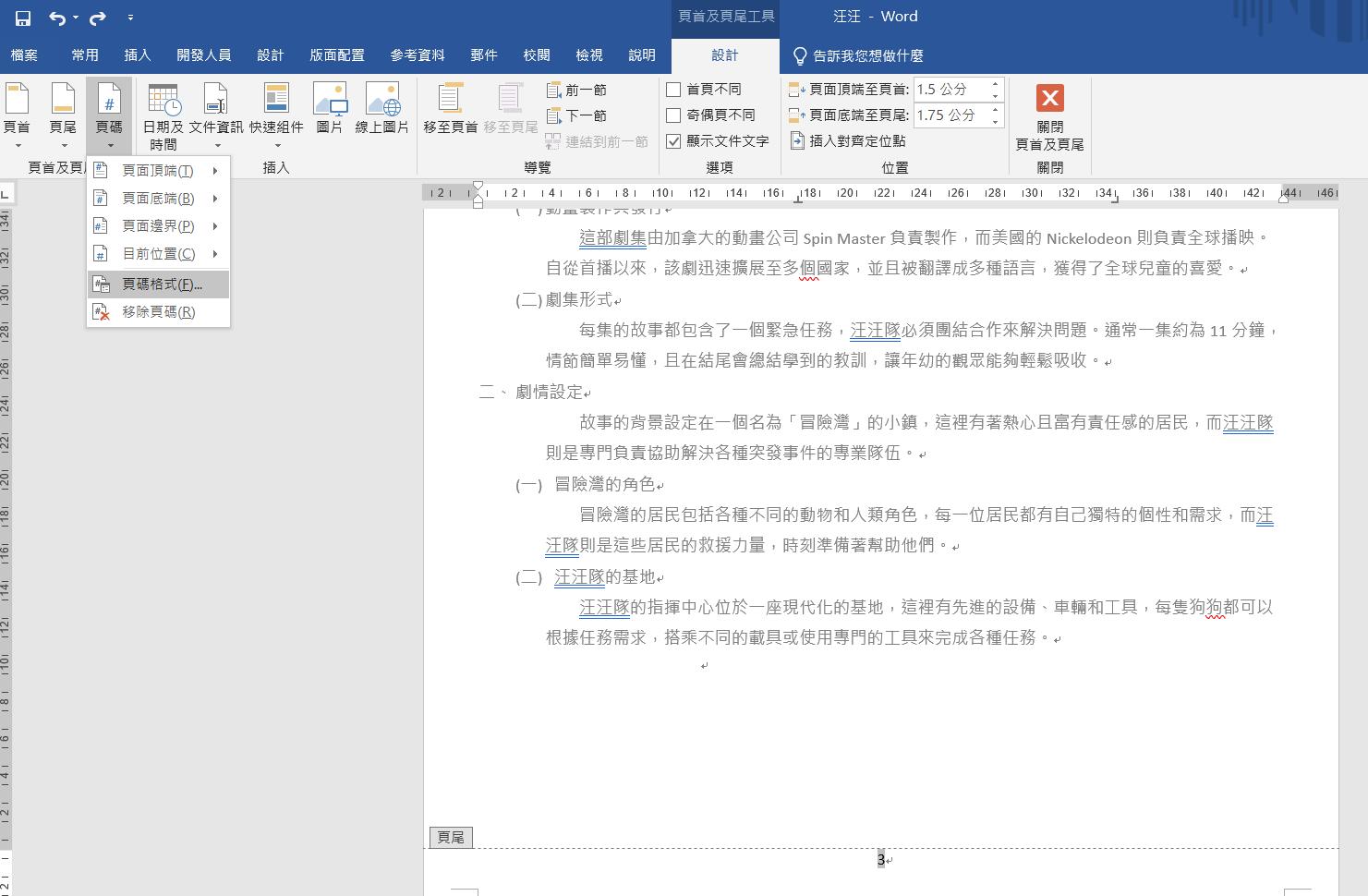Click the word Nickelodeon in document

click(x=1088, y=238)
